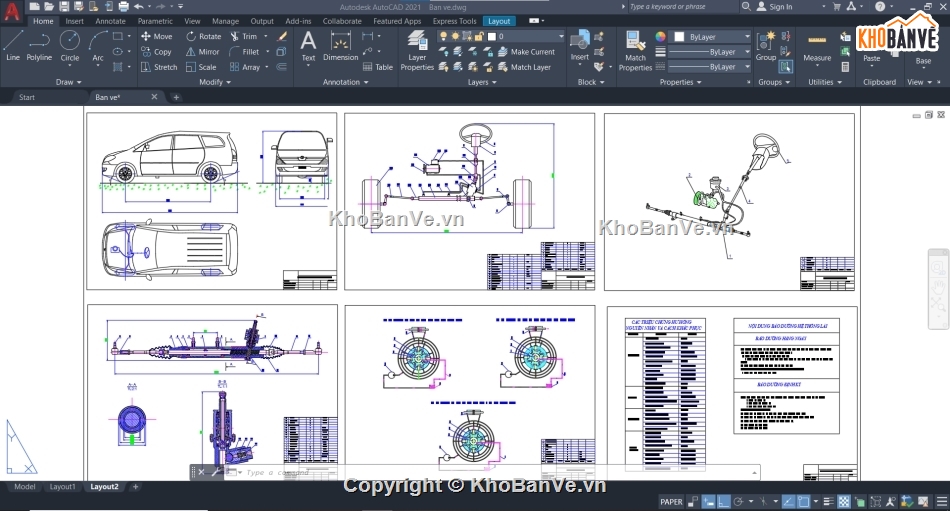This screenshot has height=511, width=950.
Task: Click the white layer color swatch beside 0
Action: pos(491,36)
